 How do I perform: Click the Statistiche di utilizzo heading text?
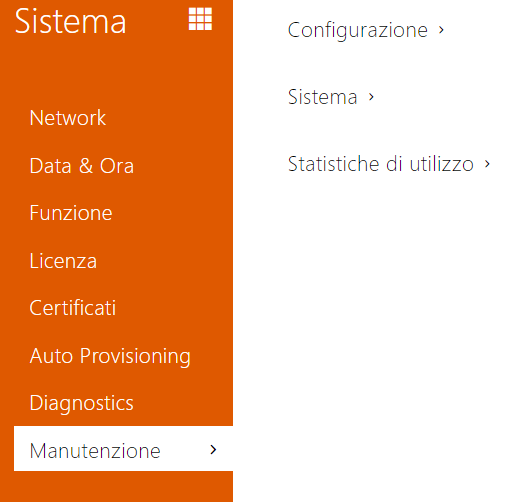(381, 164)
